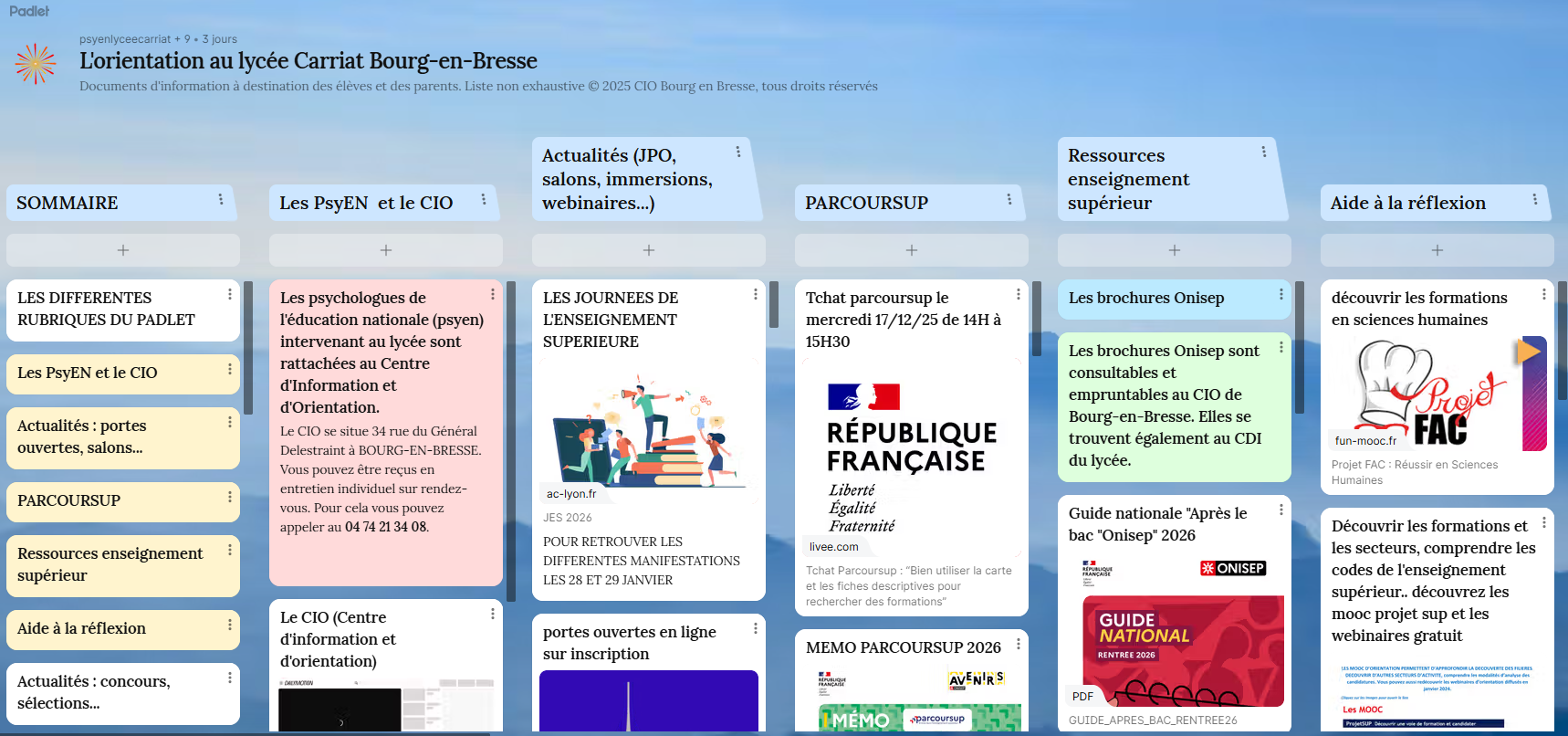Open the Projet FAC fun-mooc thumbnail
This screenshot has height=736, width=1568.
tap(1437, 394)
